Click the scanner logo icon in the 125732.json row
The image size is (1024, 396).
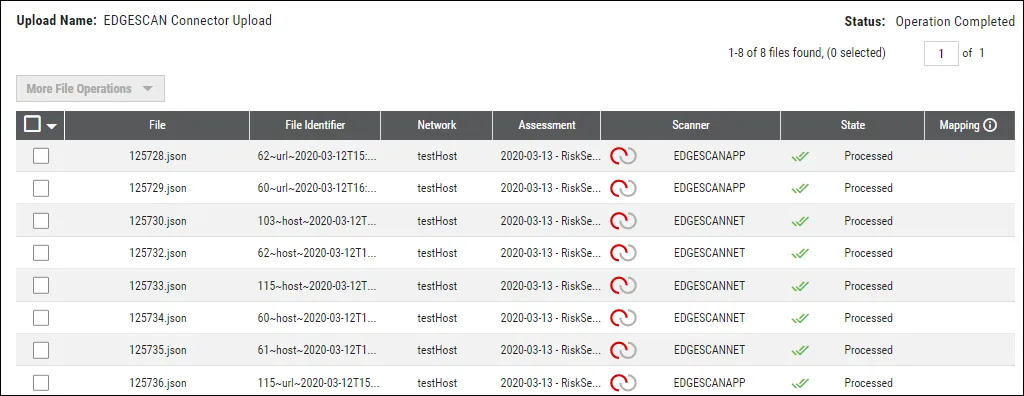click(x=623, y=253)
